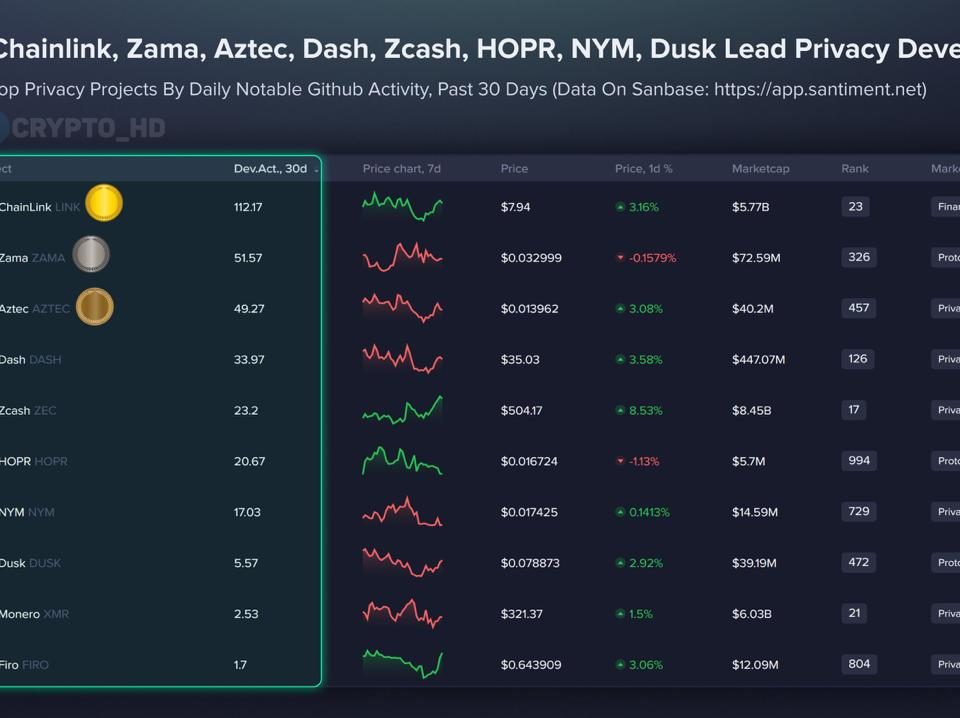Sort by the Marketcap column header
The height and width of the screenshot is (718, 960).
[x=760, y=168]
